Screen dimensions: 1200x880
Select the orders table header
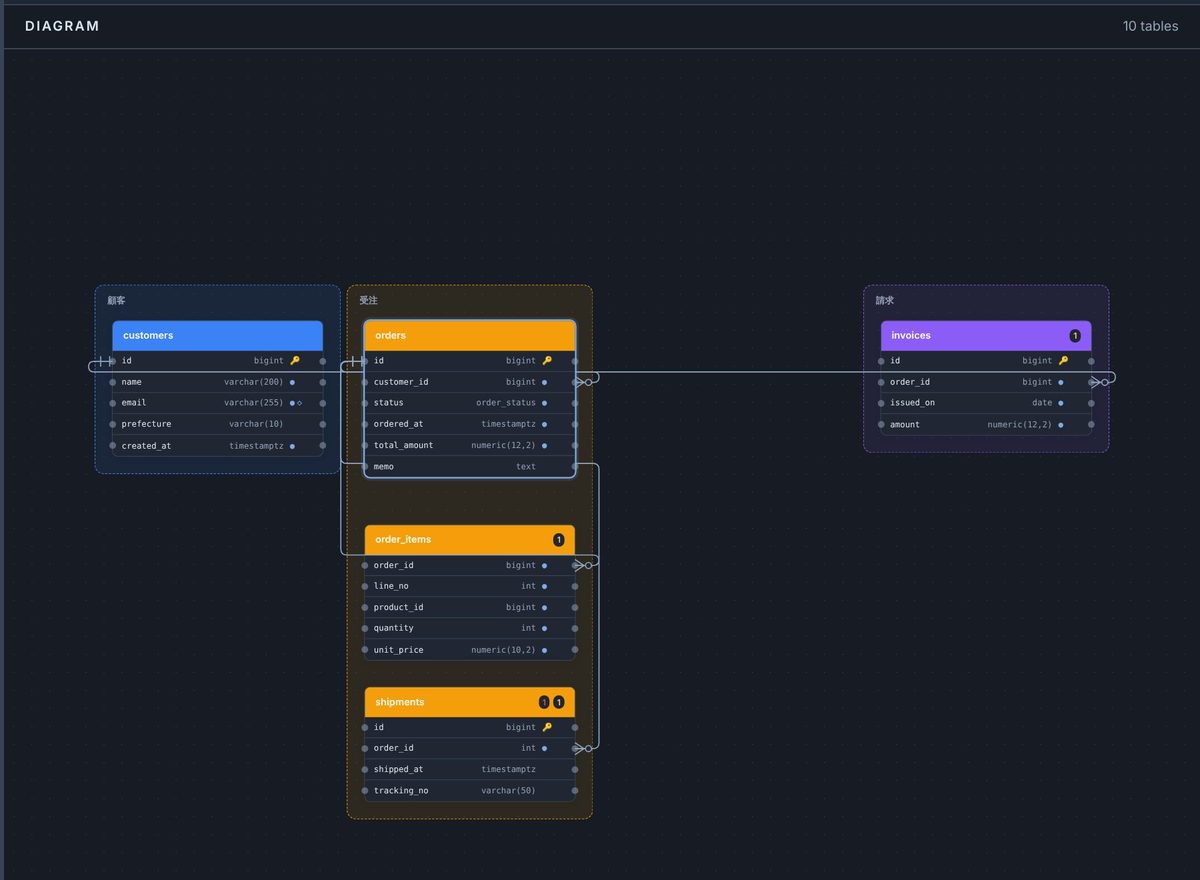pos(470,335)
